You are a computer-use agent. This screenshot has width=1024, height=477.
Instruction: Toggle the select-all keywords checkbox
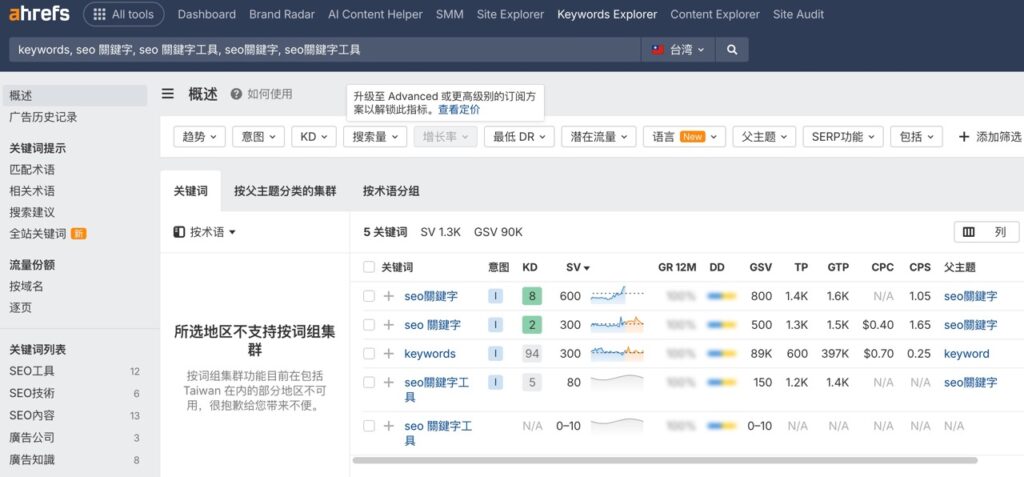pos(369,267)
